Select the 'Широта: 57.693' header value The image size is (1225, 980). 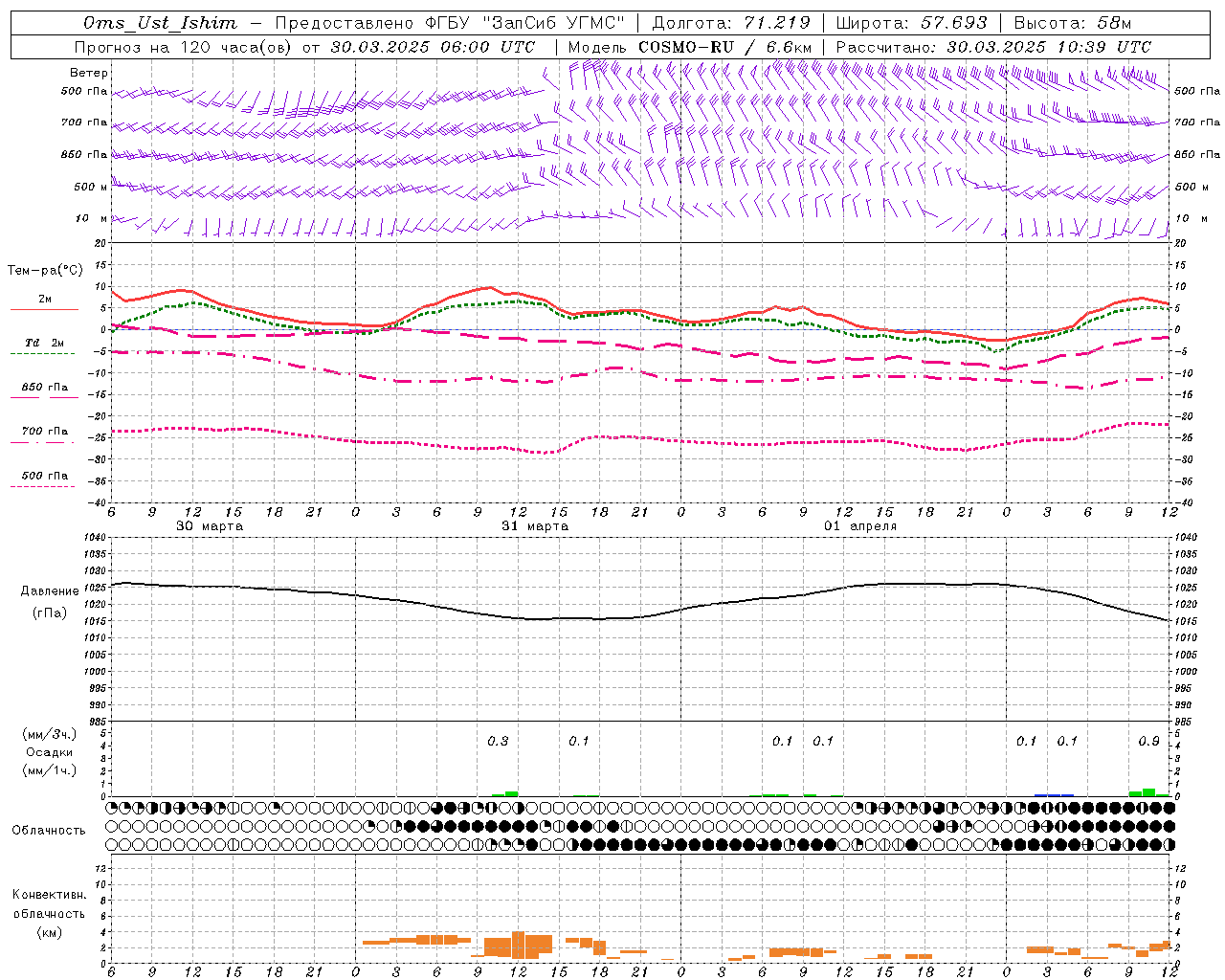[912, 23]
